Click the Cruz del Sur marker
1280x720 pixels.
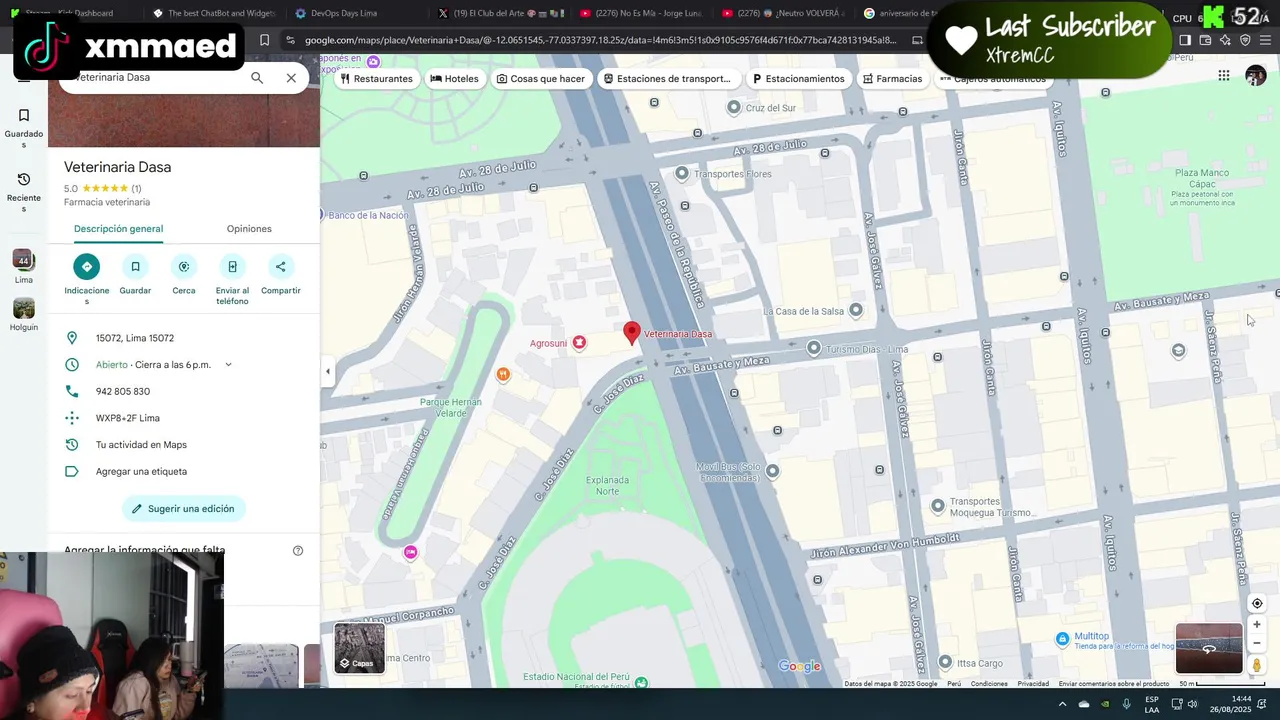[734, 107]
